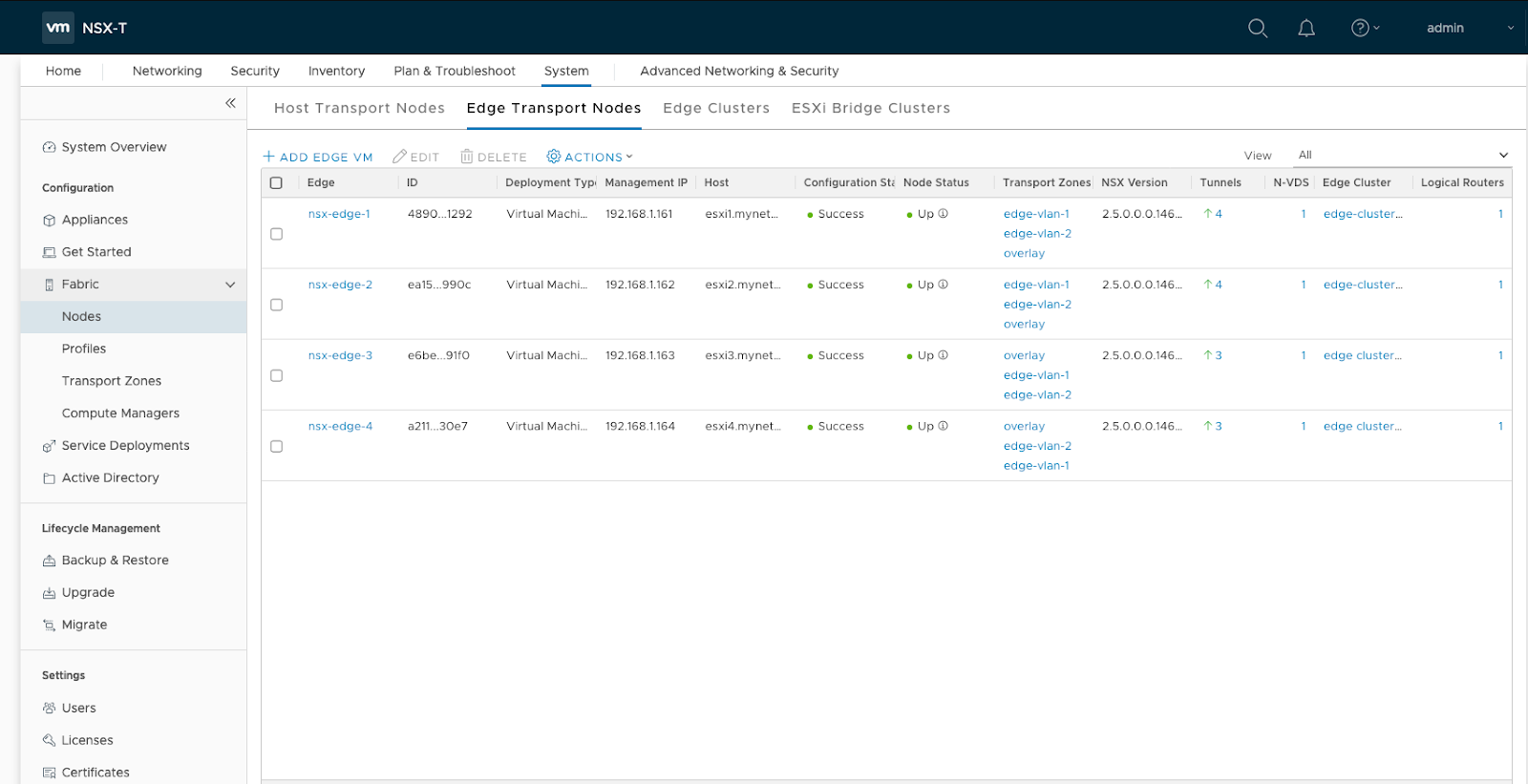Click the VMware NSX-T logo

(x=58, y=28)
